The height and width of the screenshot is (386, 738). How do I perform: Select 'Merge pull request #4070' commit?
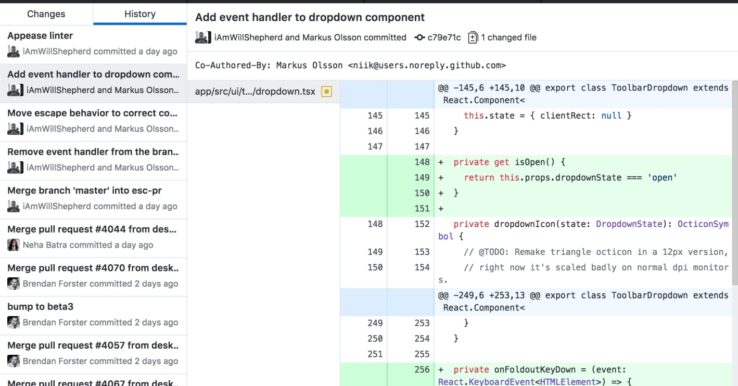tap(93, 276)
